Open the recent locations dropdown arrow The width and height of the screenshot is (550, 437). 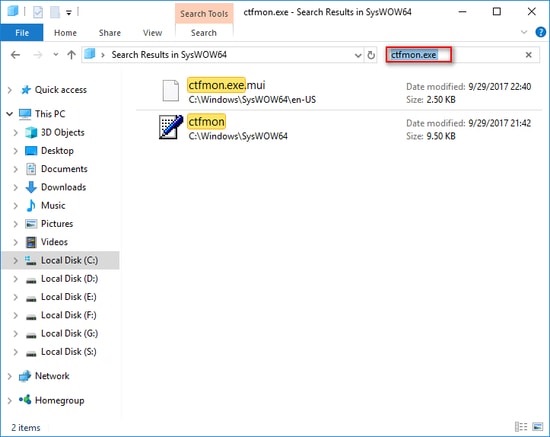(55, 55)
